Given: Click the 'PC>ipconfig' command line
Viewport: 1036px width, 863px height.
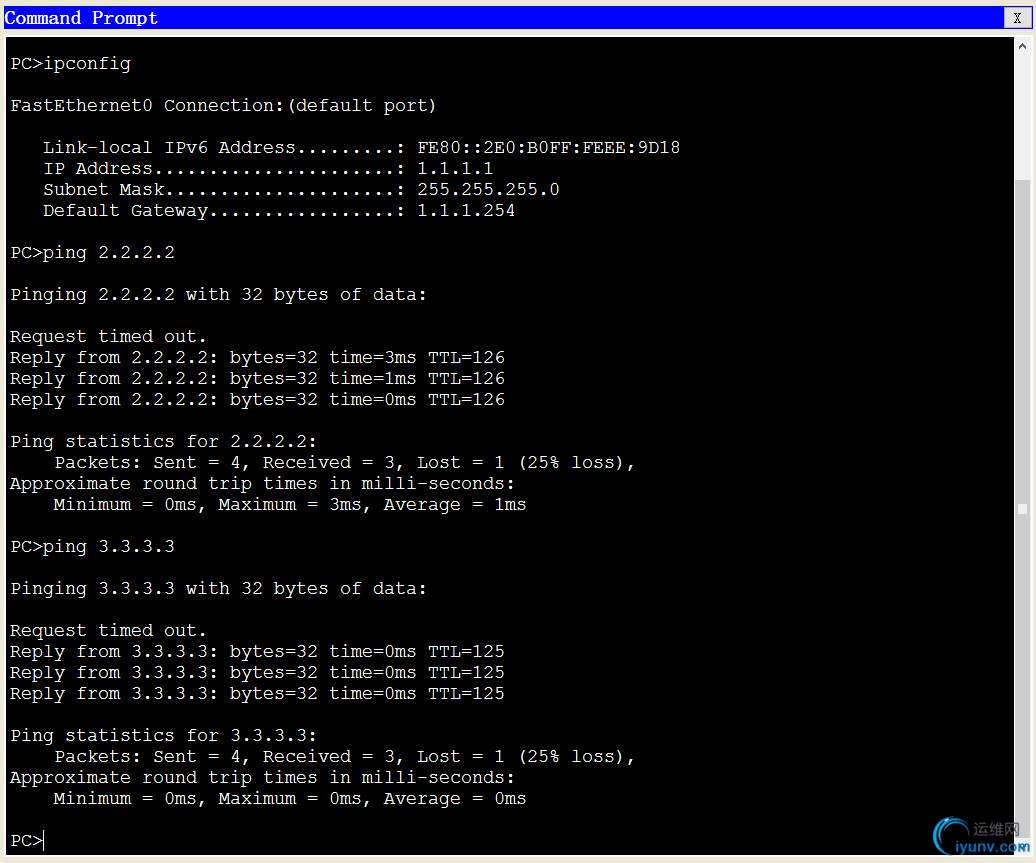Looking at the screenshot, I should [71, 64].
